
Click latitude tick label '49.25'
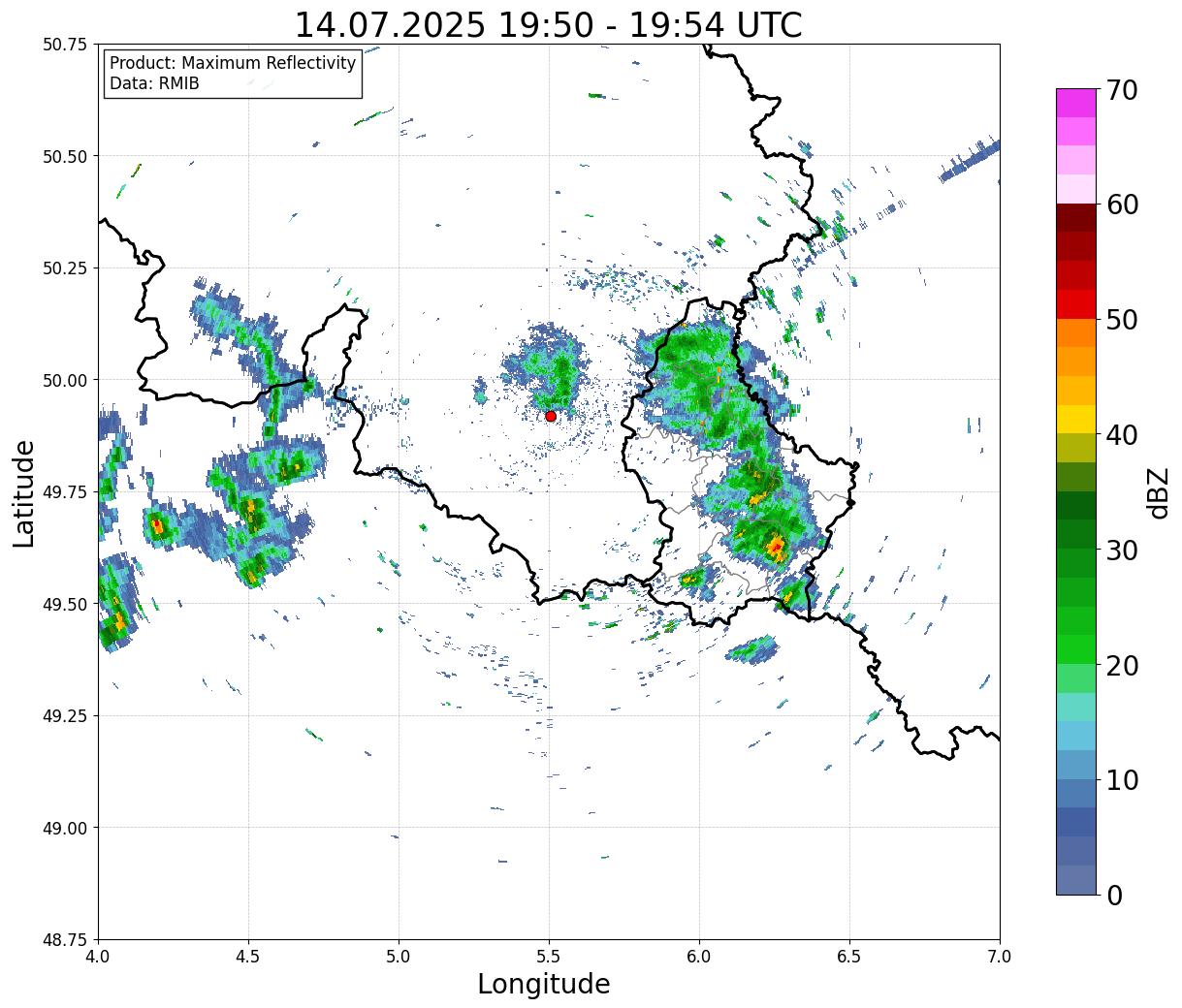[68, 716]
